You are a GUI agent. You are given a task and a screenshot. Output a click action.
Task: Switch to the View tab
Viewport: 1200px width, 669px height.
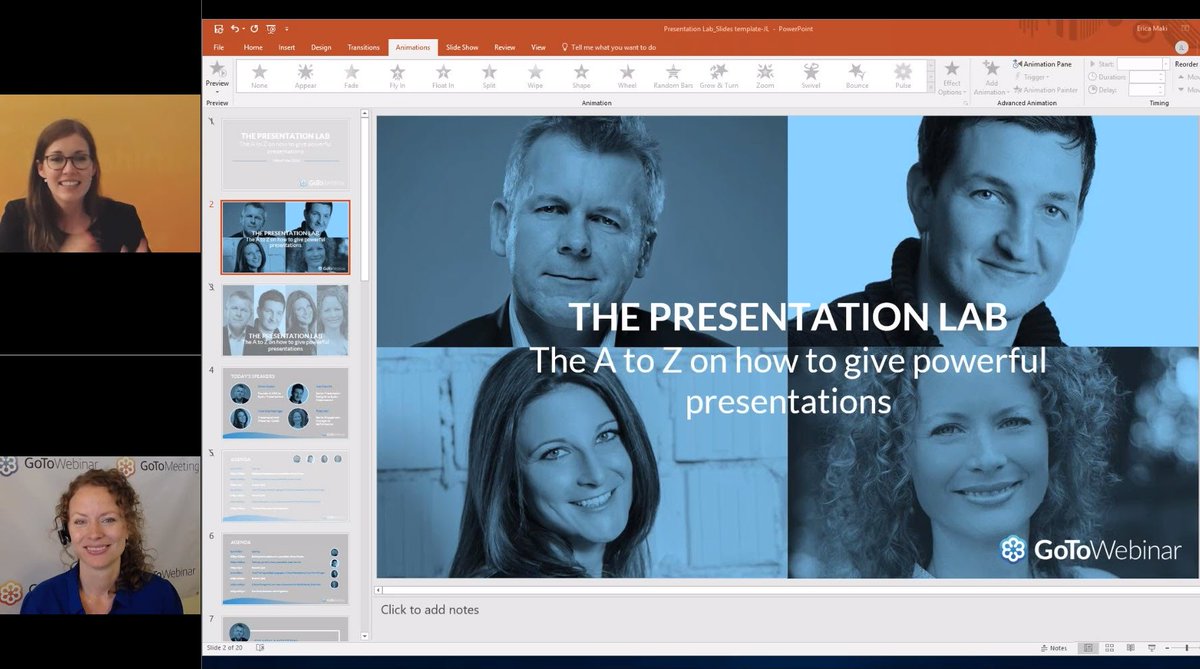538,47
